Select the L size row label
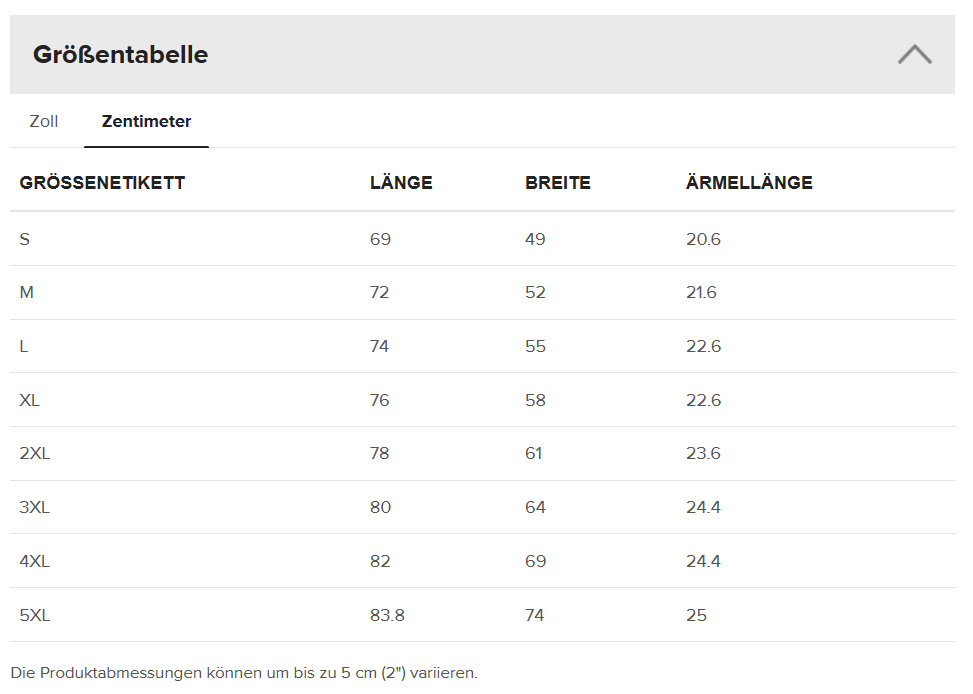Viewport: 973px width, 694px height. click(24, 347)
